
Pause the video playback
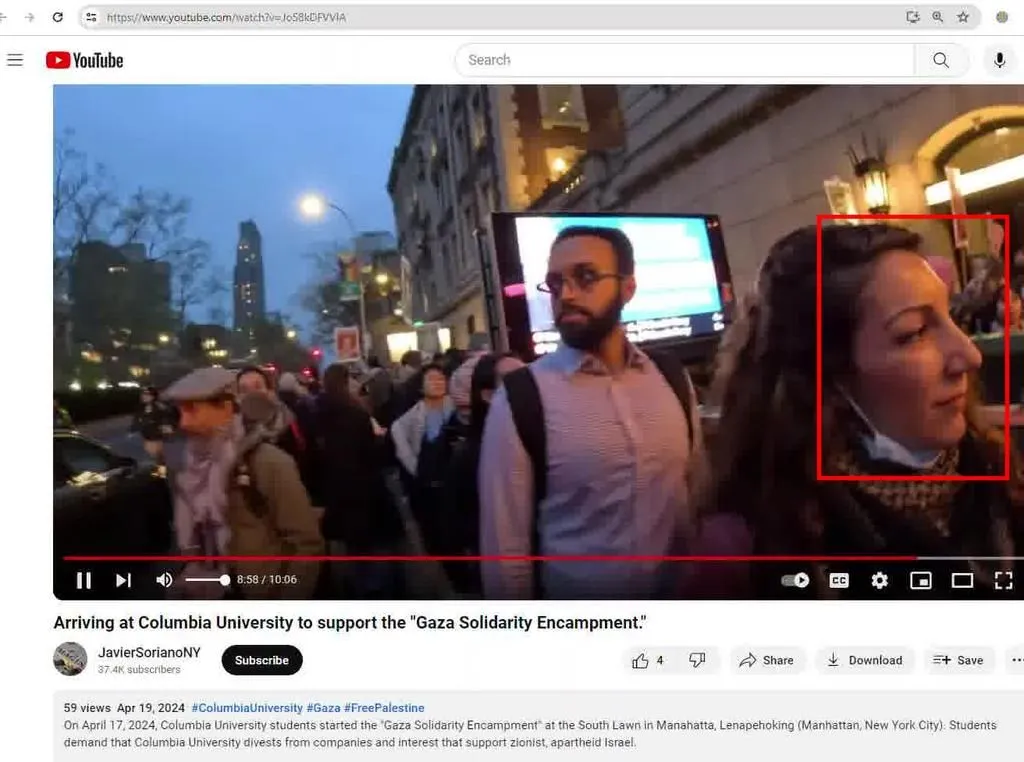(x=84, y=580)
